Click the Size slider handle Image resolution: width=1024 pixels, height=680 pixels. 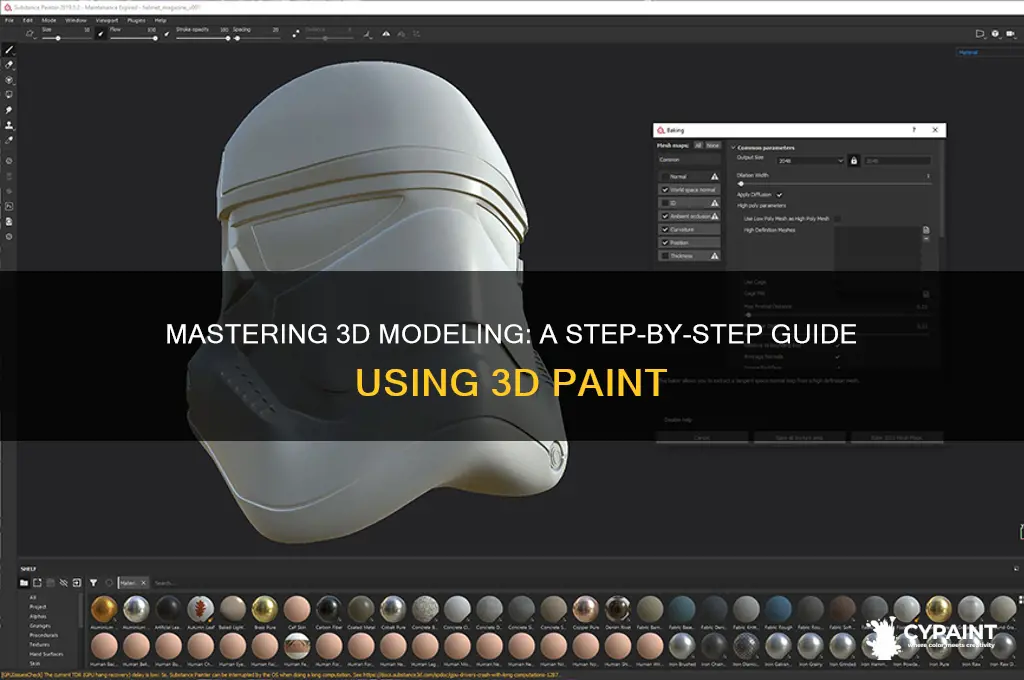click(58, 39)
